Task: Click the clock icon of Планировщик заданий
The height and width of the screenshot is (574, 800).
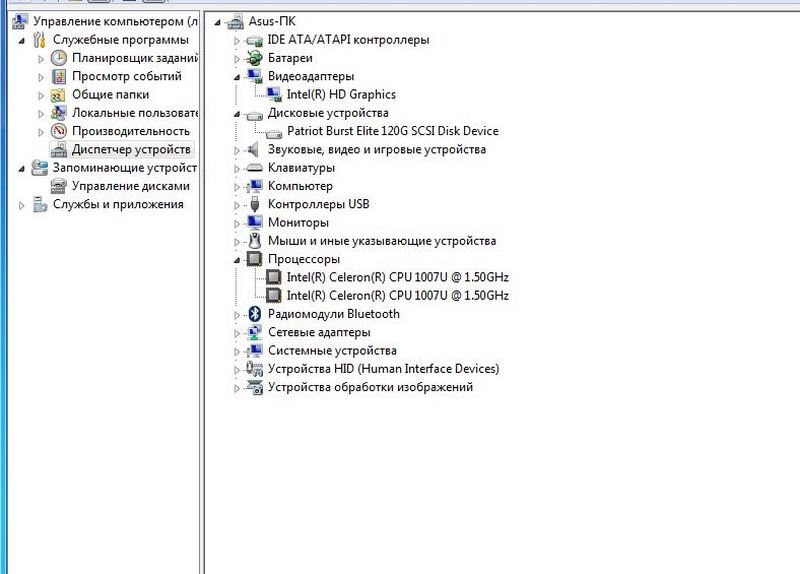Action: tap(59, 58)
